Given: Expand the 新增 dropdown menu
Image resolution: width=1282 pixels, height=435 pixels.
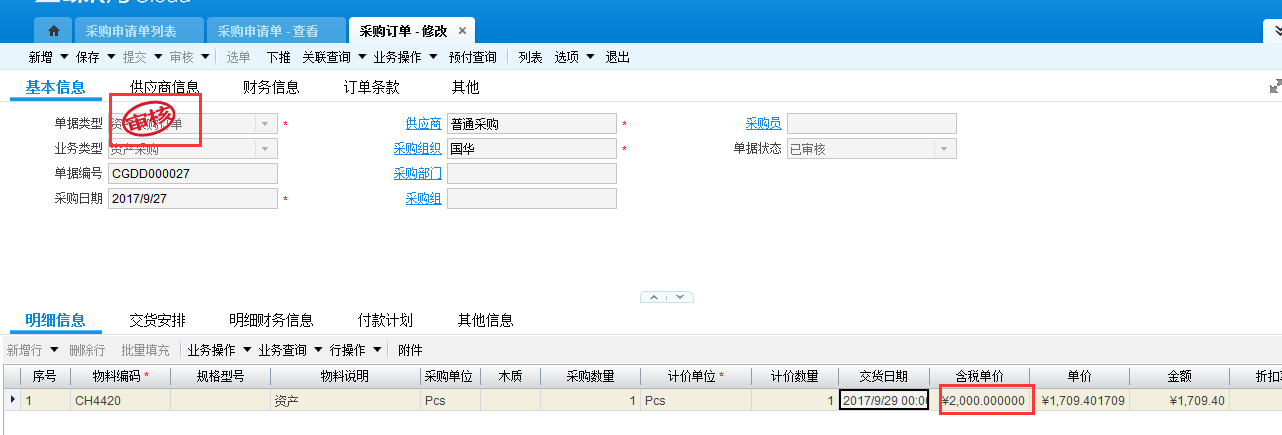Looking at the screenshot, I should pos(64,57).
